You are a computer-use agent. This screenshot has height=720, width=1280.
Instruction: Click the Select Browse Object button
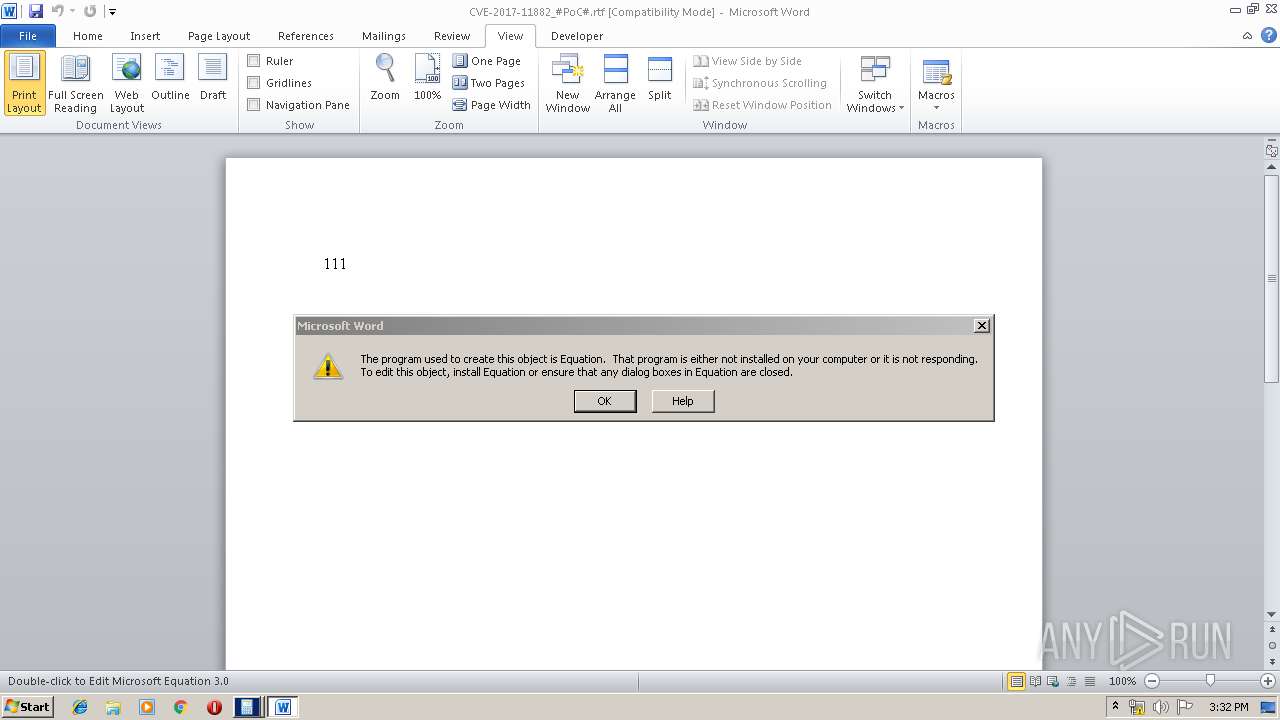[x=1272, y=645]
